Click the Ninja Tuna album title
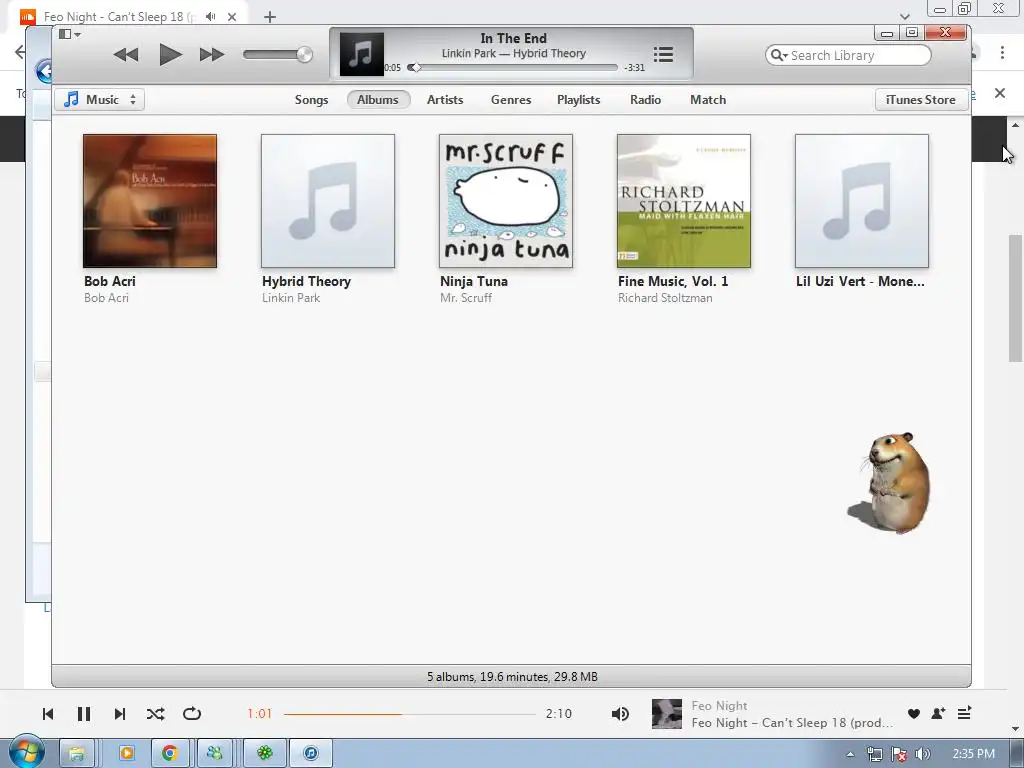The image size is (1024, 768). click(473, 281)
